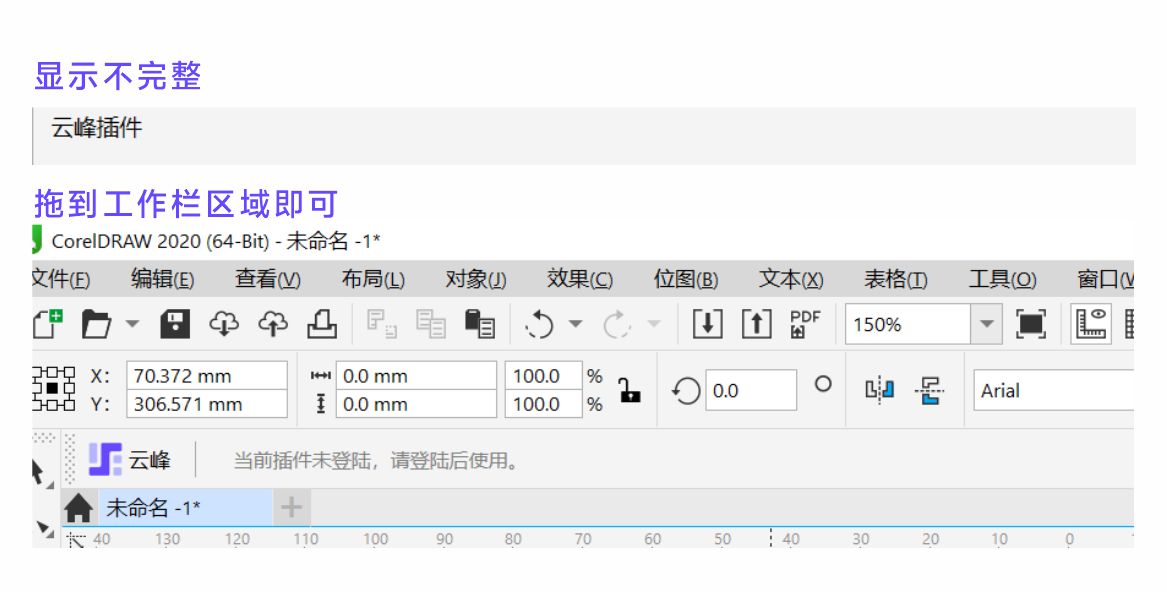Open the 工具(O) menu

[1002, 279]
